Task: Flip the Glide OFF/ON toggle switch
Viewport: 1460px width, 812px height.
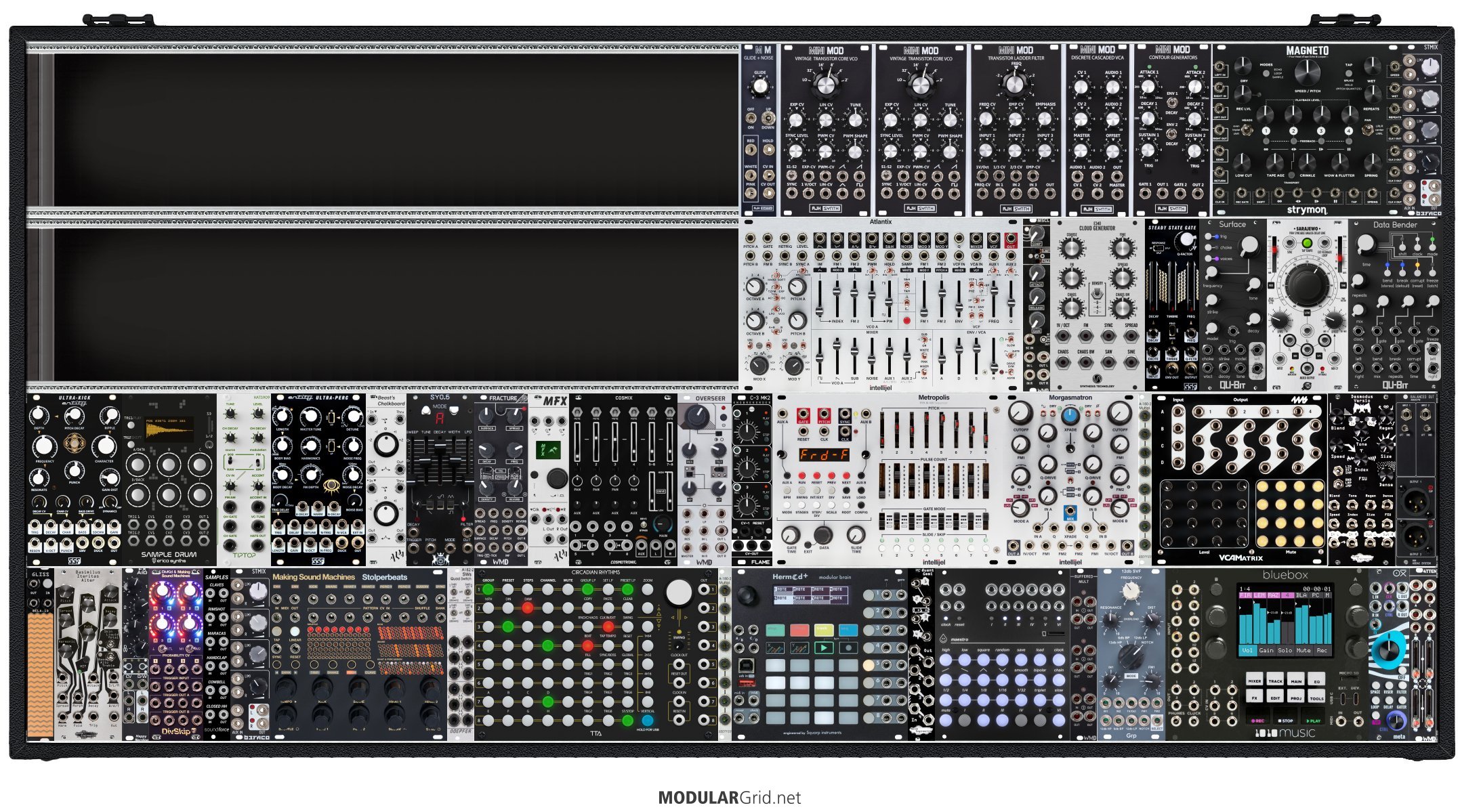Action: 751,118
